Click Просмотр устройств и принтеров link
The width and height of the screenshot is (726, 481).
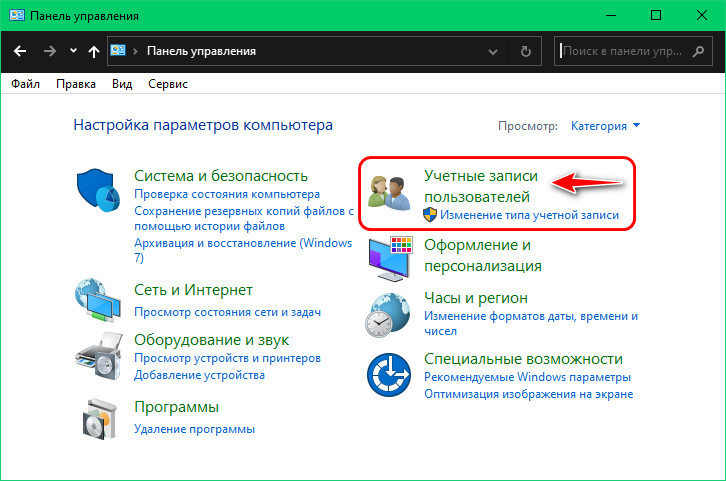tap(227, 358)
